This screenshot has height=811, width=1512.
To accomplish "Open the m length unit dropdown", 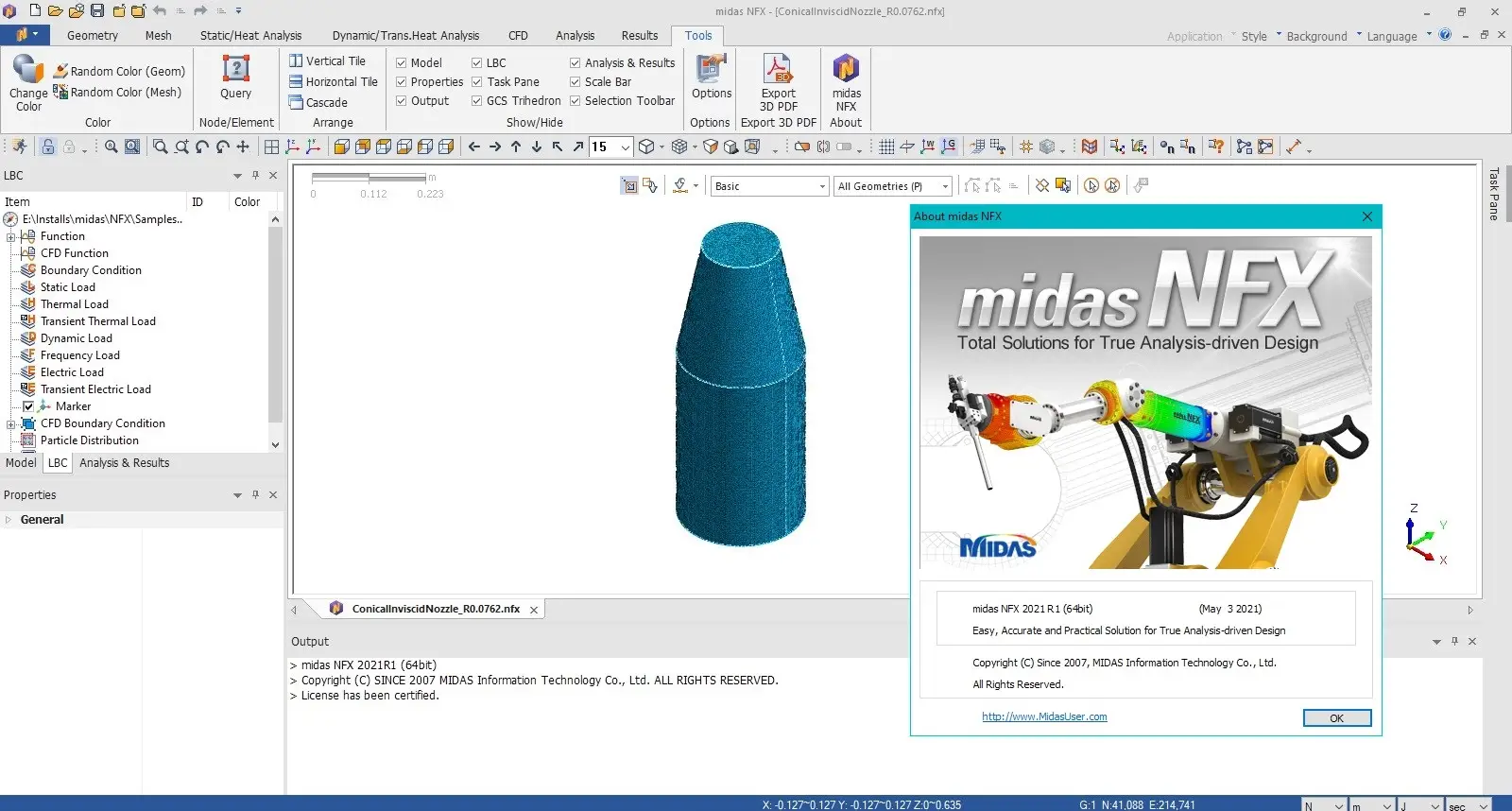I will click(1371, 805).
